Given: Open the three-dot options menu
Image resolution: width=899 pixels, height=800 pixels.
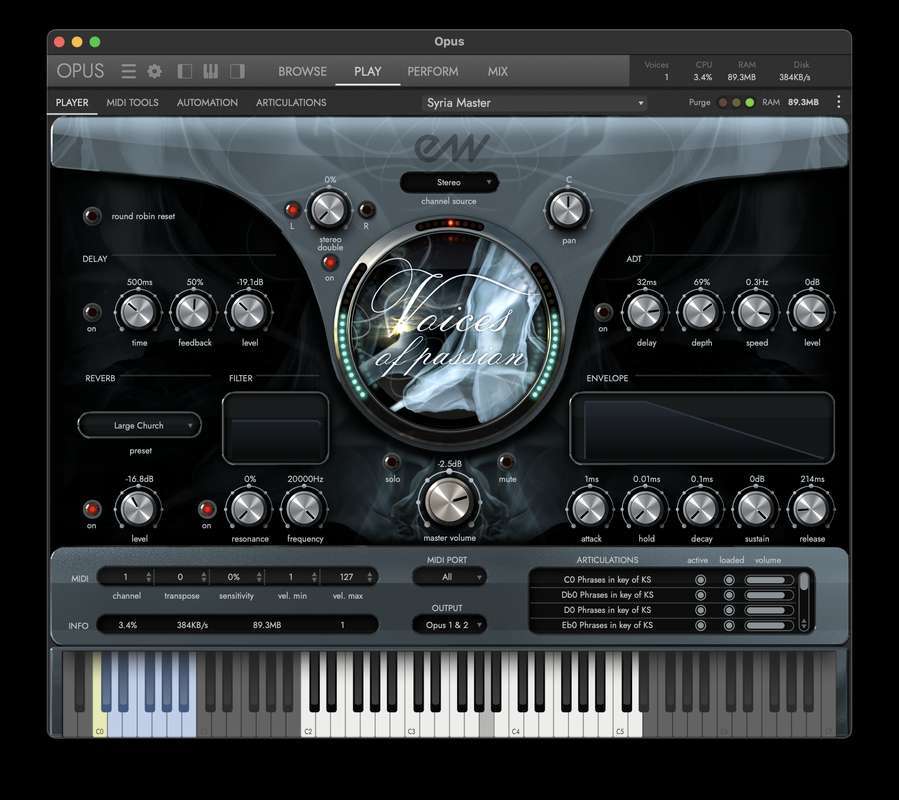Looking at the screenshot, I should pos(838,102).
